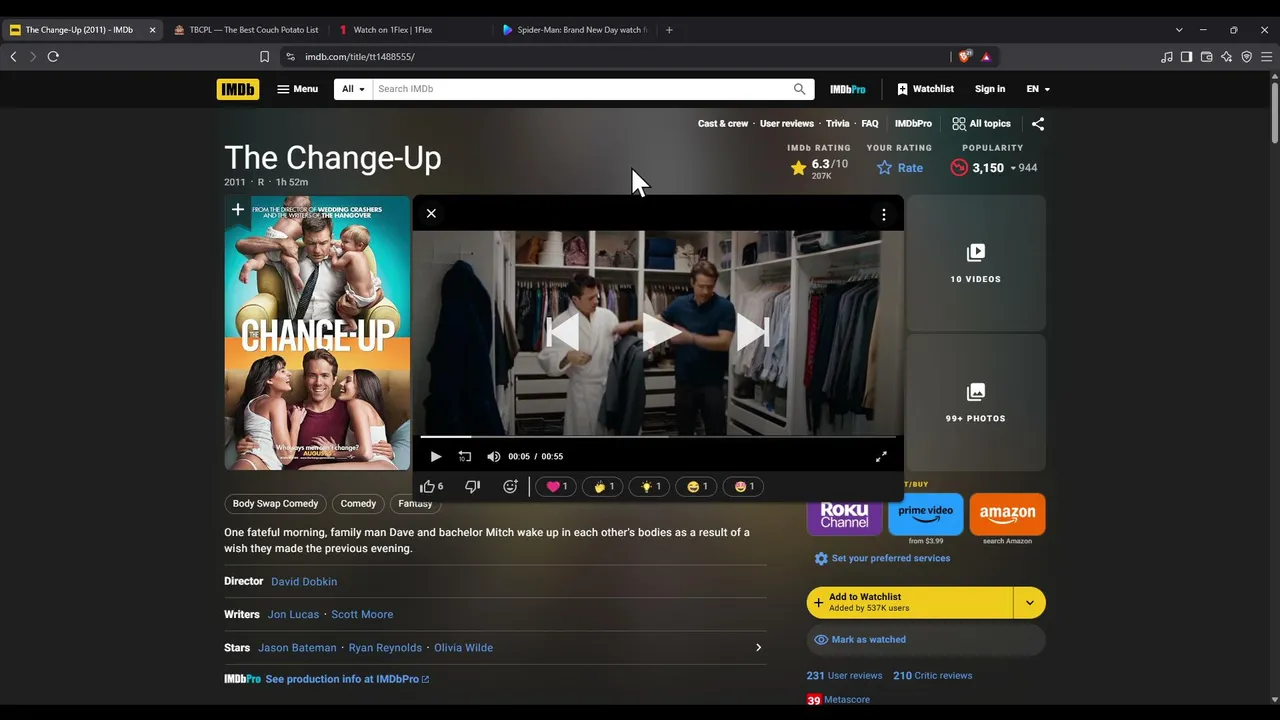Select the Body Swap Comedy genre chip
The width and height of the screenshot is (1280, 720).
coord(275,504)
